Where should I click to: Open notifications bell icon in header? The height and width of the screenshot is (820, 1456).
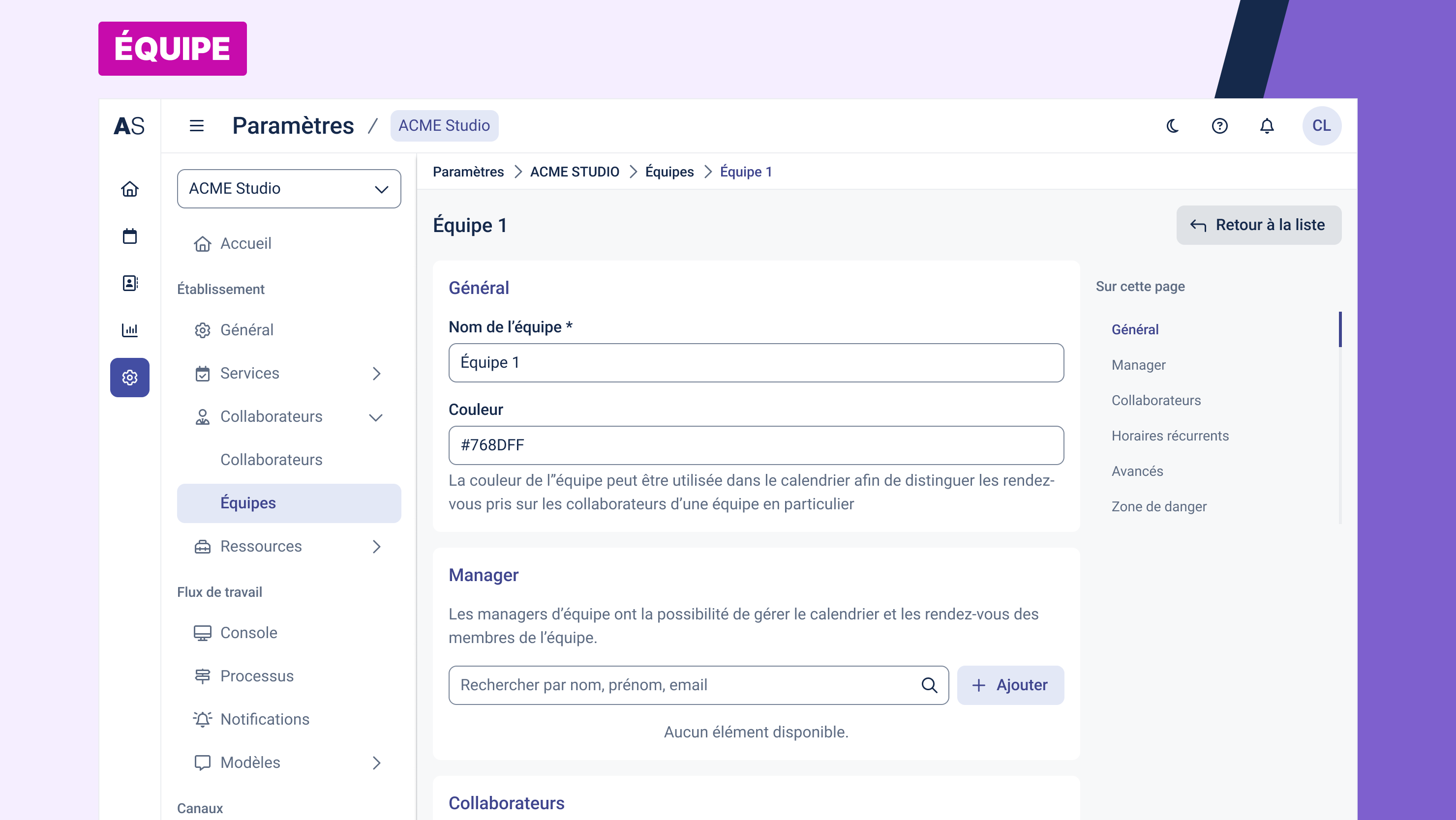1267,125
